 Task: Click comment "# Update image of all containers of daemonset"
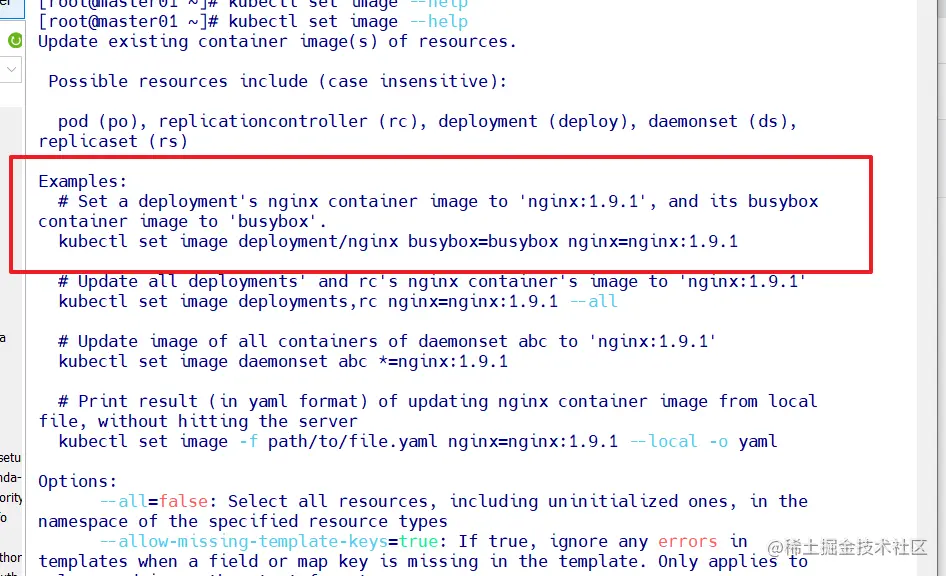click(x=283, y=341)
